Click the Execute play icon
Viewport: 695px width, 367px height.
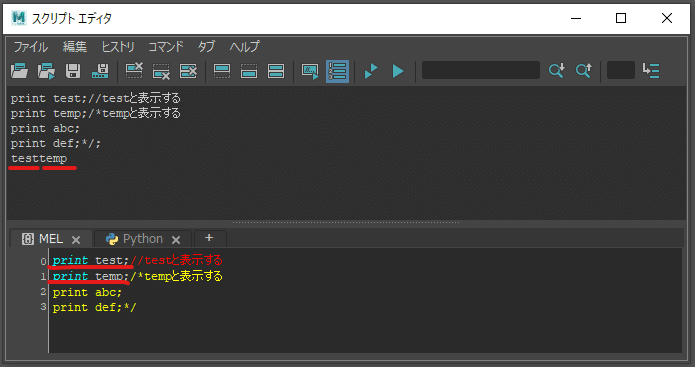398,71
